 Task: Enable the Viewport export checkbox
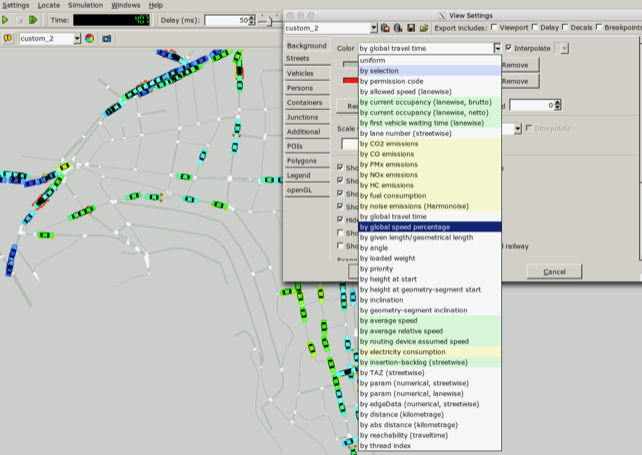point(492,28)
